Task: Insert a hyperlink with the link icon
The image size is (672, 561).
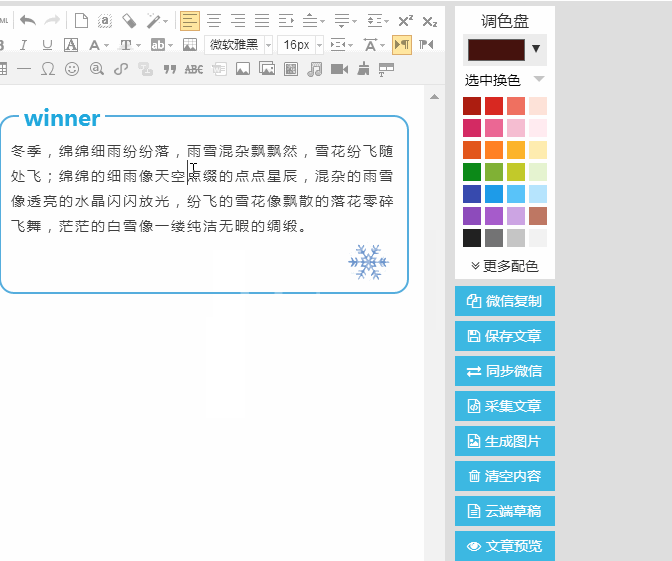Action: [x=121, y=69]
